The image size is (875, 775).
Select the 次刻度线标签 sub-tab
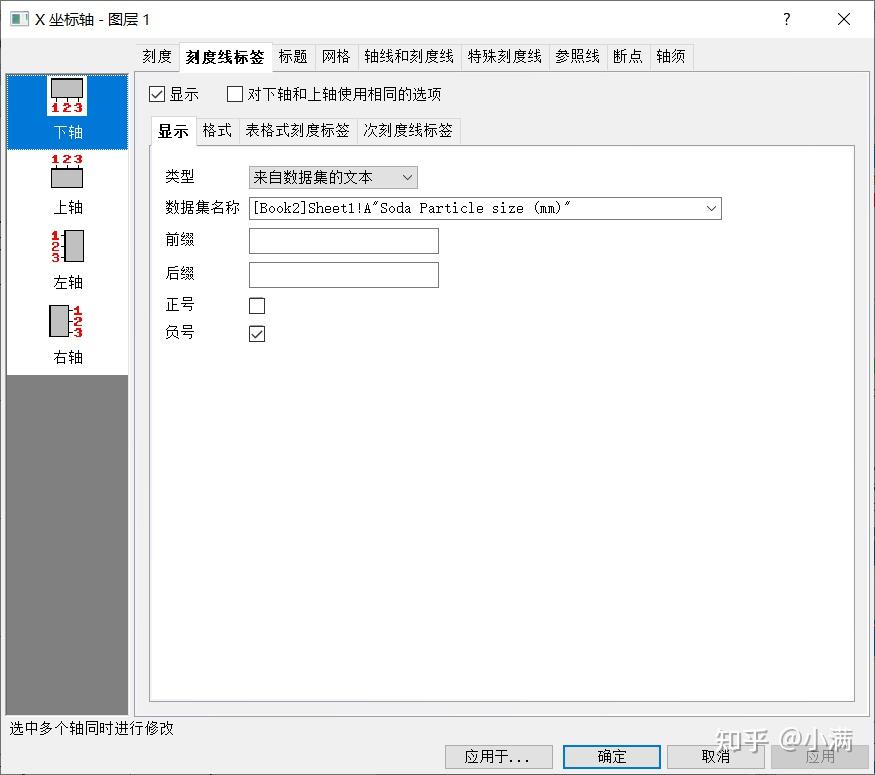click(408, 131)
